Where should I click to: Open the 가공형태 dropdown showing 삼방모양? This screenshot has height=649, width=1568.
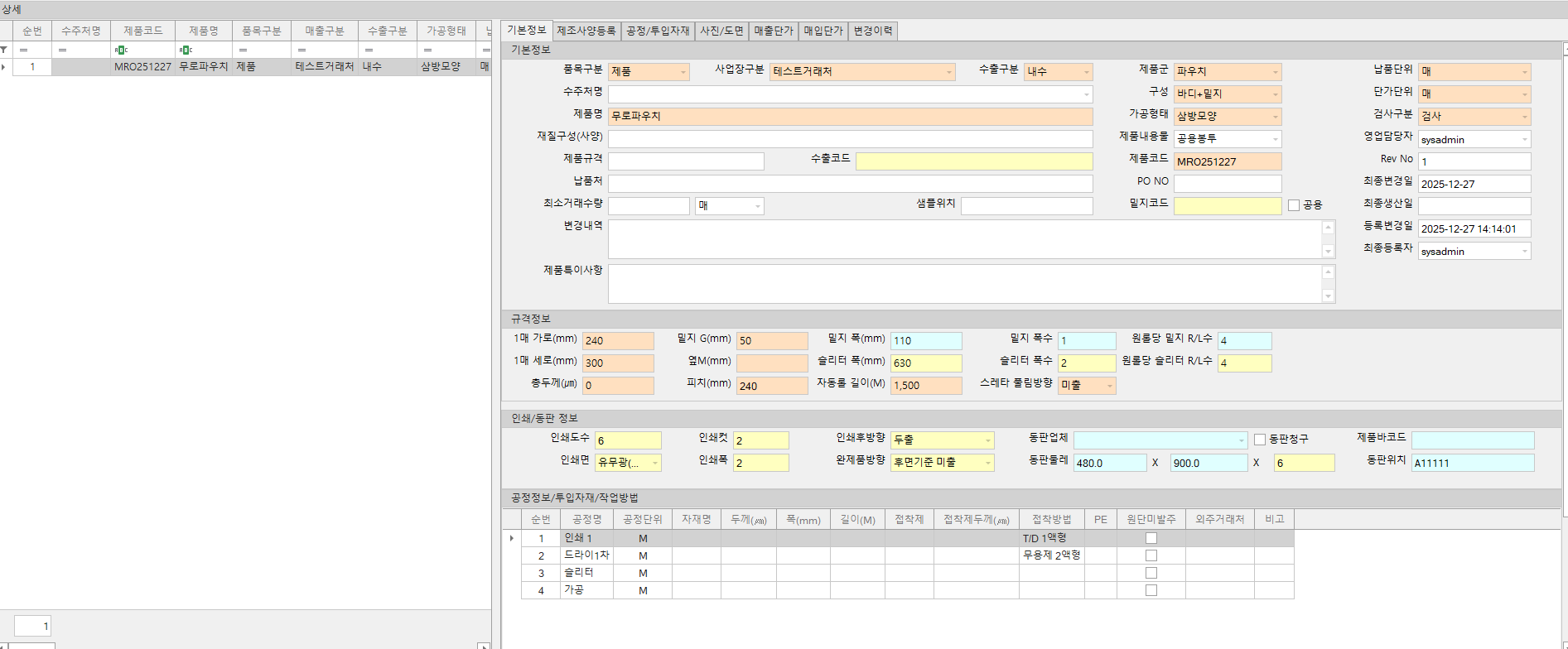pyautogui.click(x=1276, y=117)
